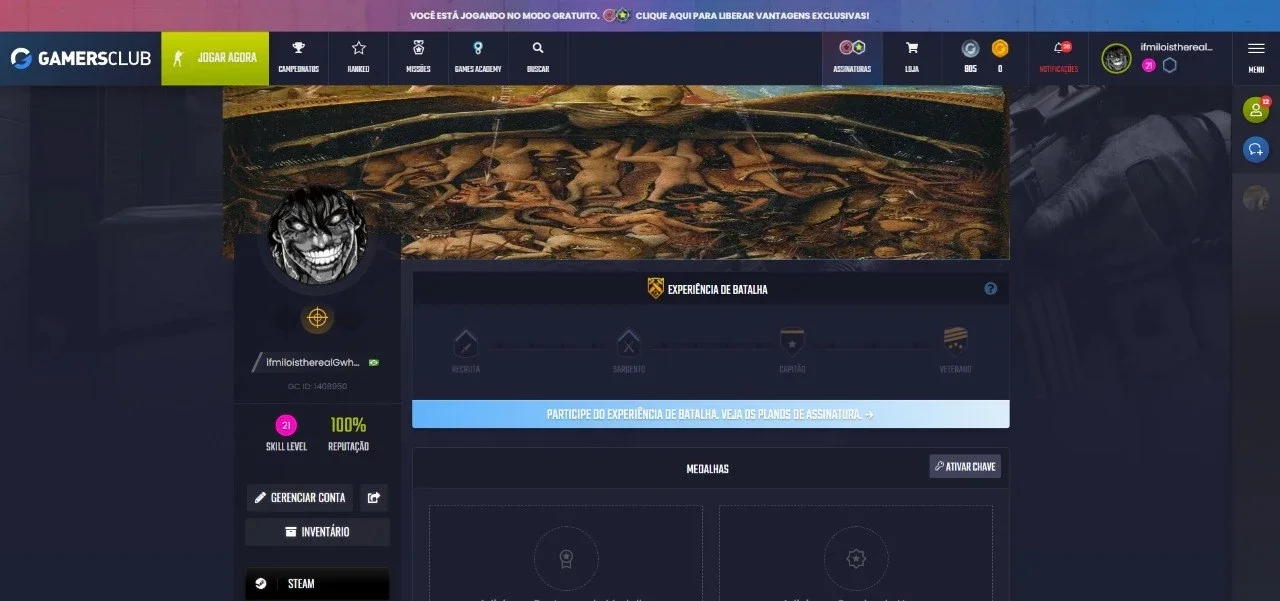
Task: Click the gold coin balance 0
Action: tap(1000, 58)
